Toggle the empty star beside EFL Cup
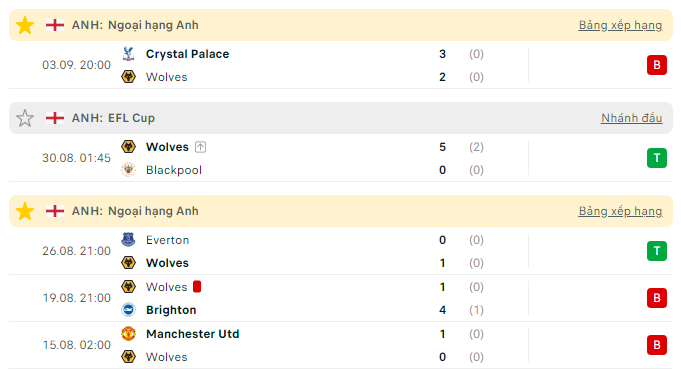681x371 pixels. 25,118
